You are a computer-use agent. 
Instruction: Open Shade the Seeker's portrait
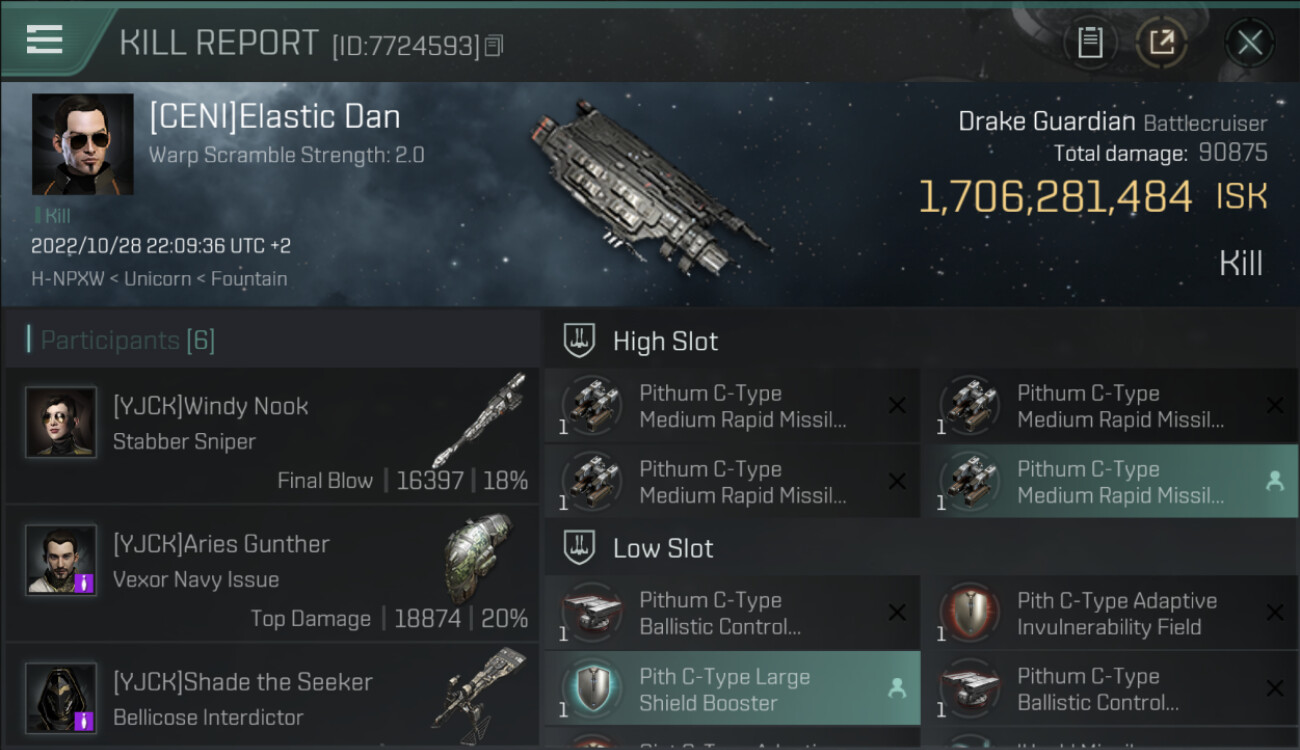click(61, 697)
